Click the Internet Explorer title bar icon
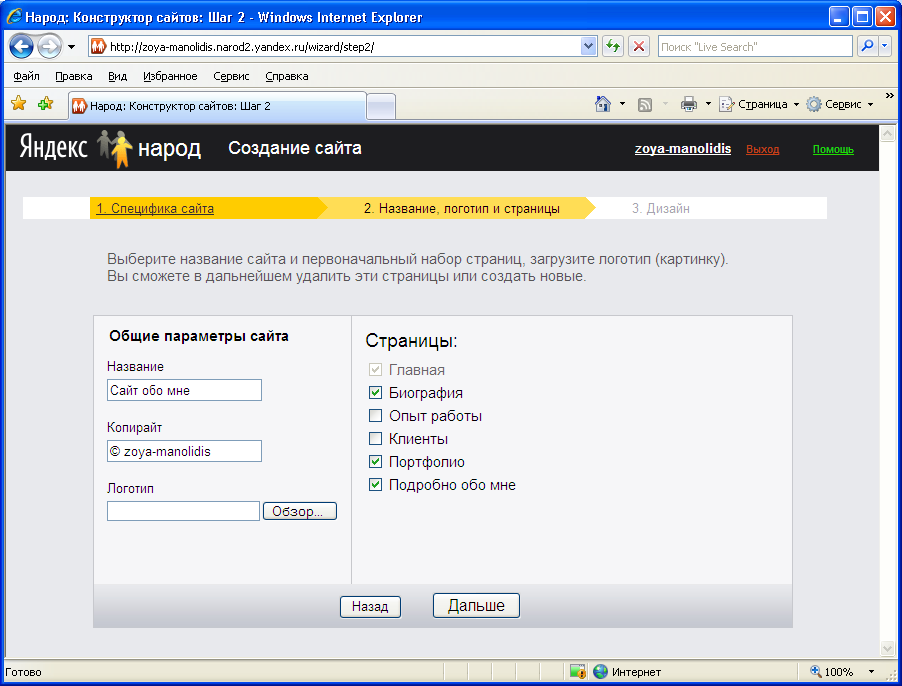The width and height of the screenshot is (902, 686). (14, 17)
